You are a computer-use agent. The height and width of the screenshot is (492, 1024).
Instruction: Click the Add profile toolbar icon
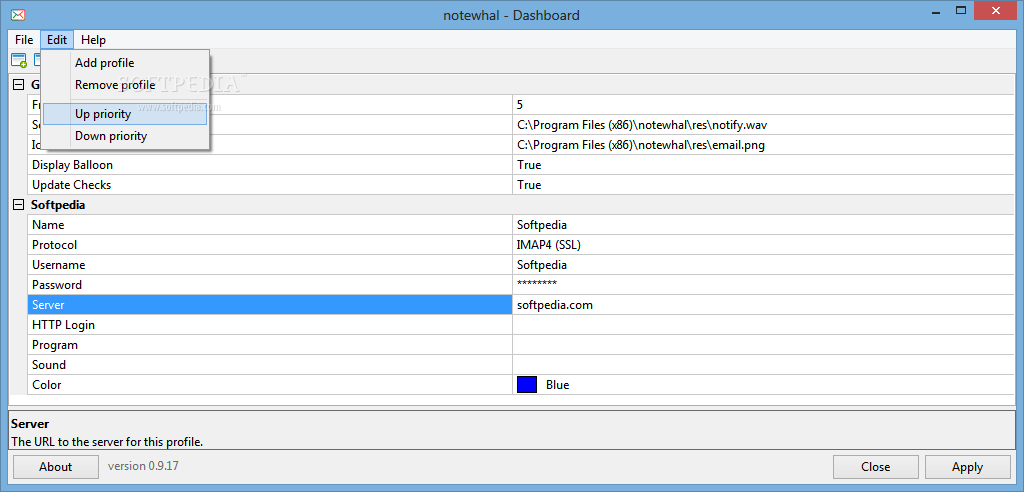click(x=18, y=60)
